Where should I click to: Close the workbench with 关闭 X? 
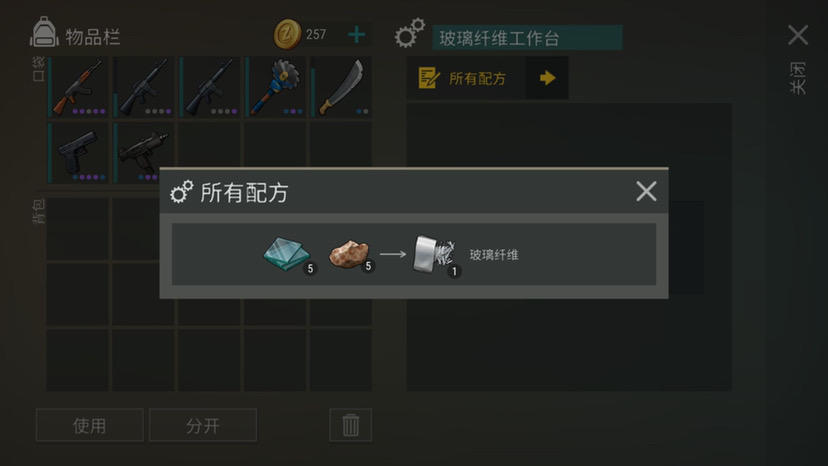[x=797, y=35]
